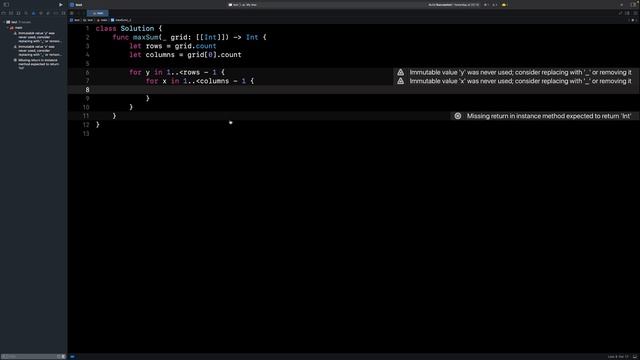This screenshot has width=640, height=360.
Task: Show the test navigator
Action: click(41, 13)
